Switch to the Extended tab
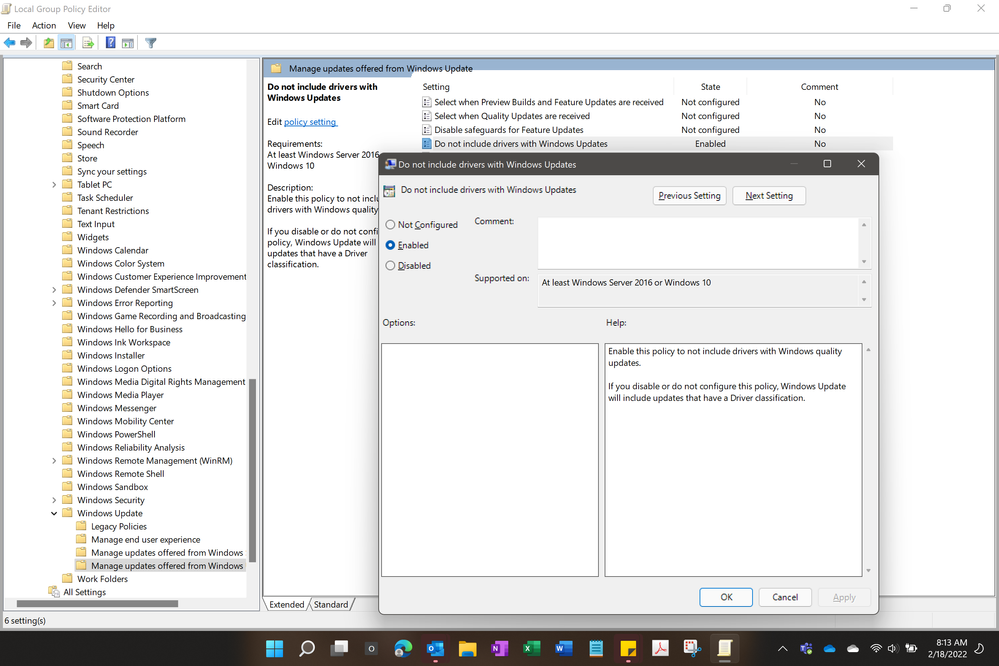Viewport: 999px width, 666px height. tap(287, 604)
